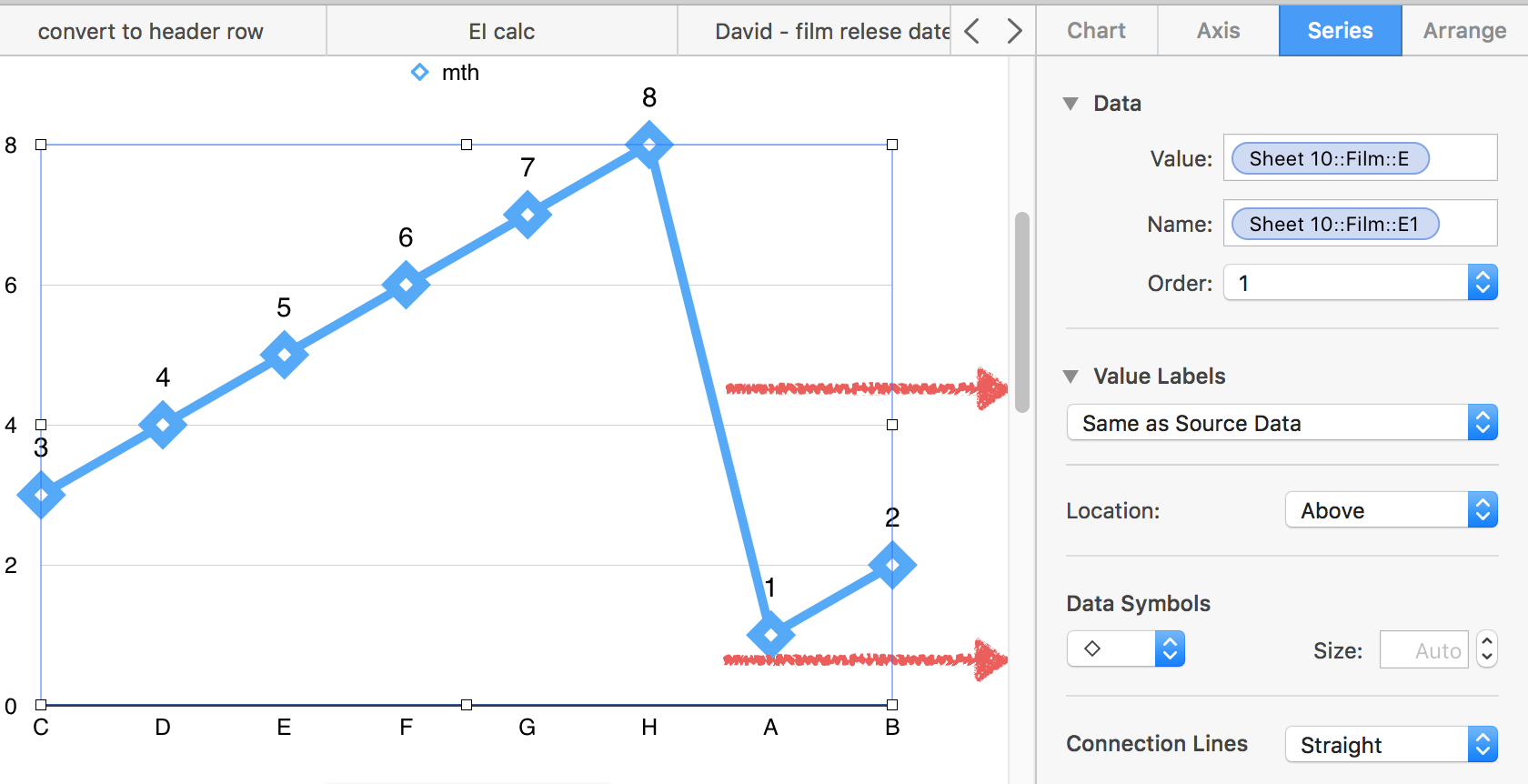Switch to the Axis tab

click(x=1218, y=31)
